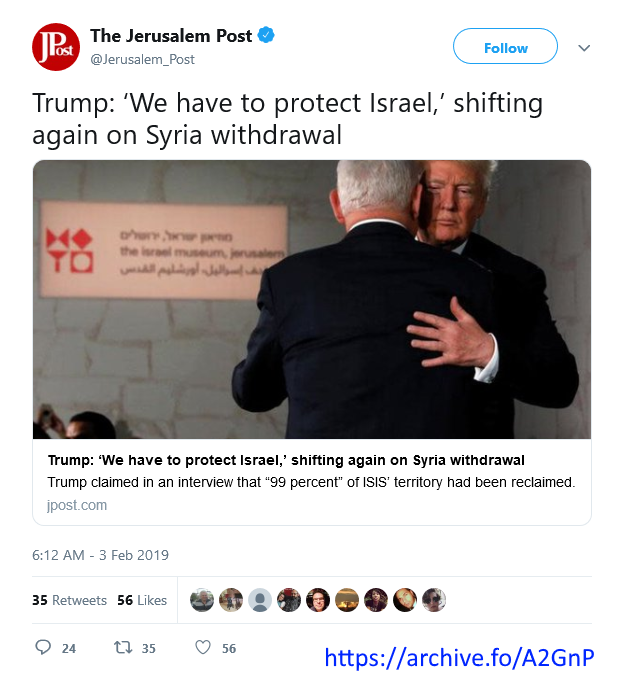Click the last liker avatar with sunglasses
Screen dimensions: 624x692
click(434, 600)
